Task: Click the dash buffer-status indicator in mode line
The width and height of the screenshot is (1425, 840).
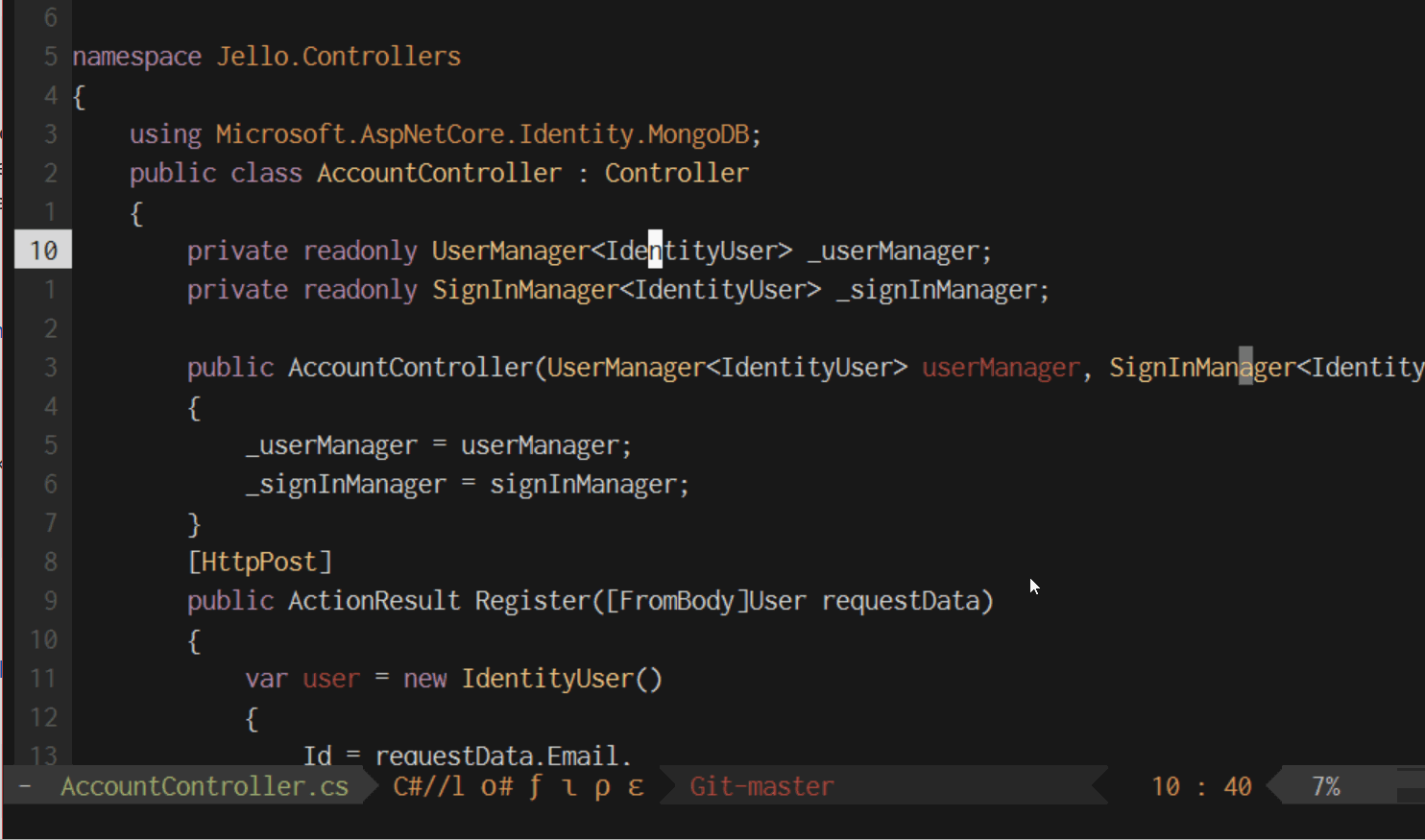Action: point(25,786)
